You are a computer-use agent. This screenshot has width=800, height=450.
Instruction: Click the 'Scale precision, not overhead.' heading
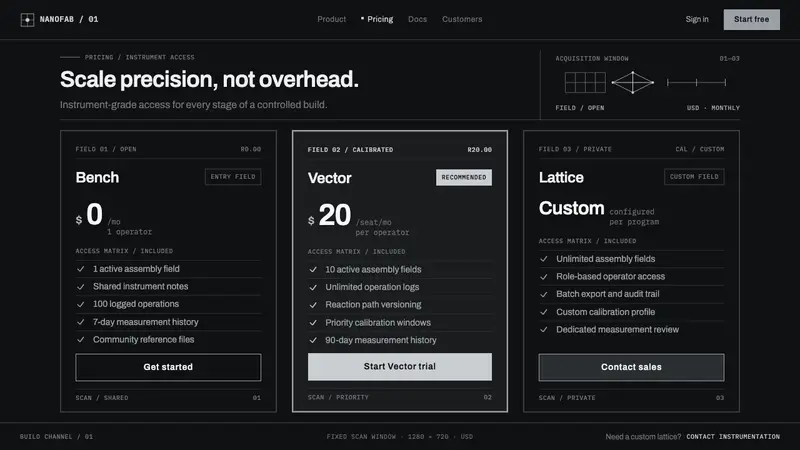click(209, 80)
